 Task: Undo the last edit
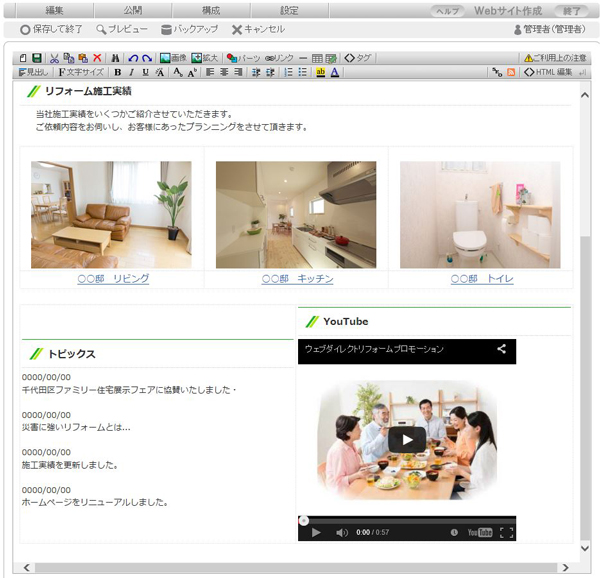133,58
